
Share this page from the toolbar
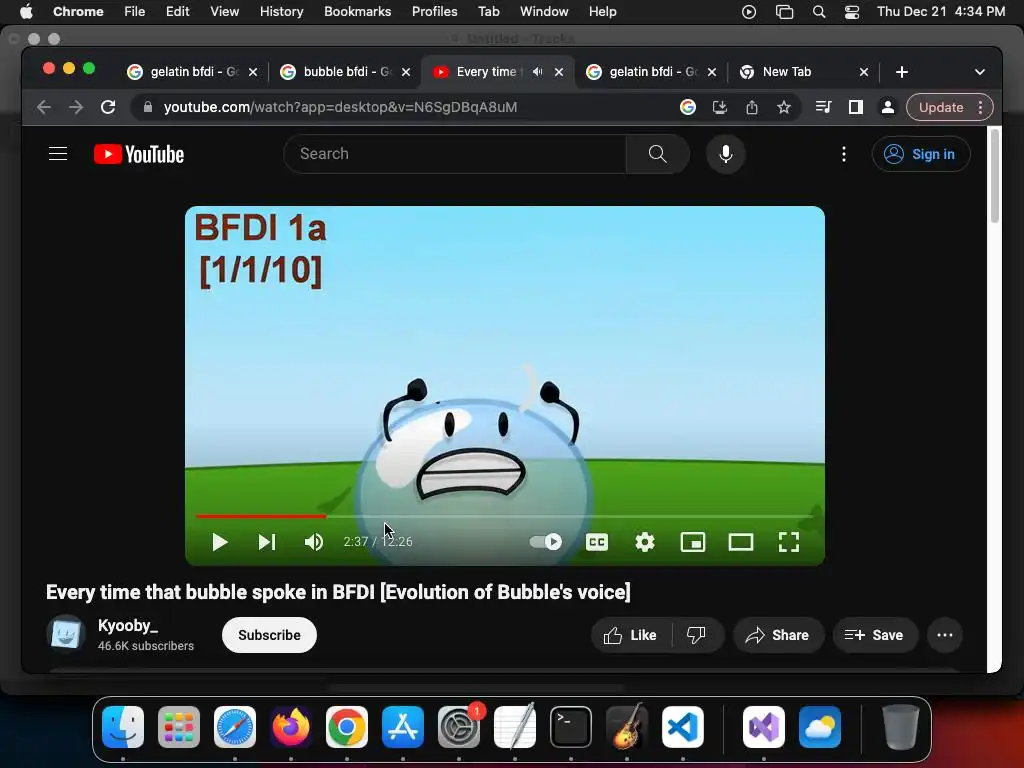click(x=752, y=107)
